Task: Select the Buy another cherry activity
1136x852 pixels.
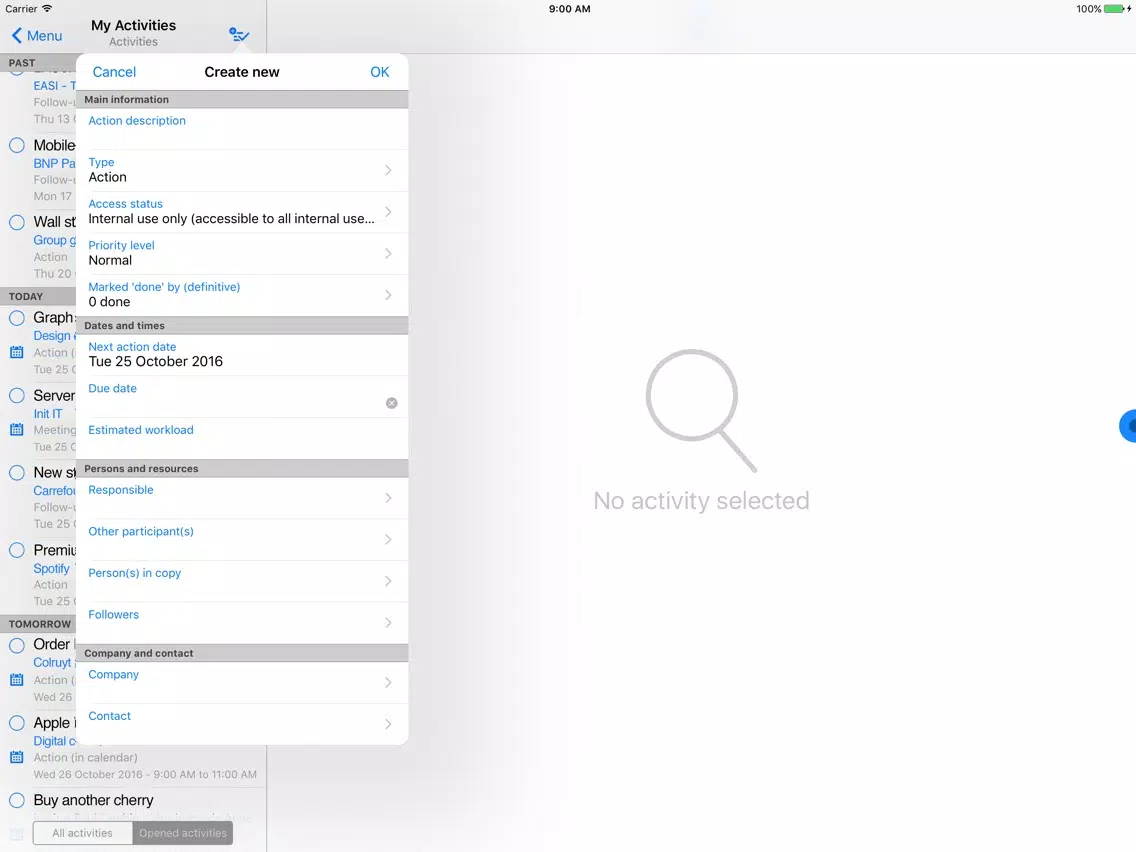Action: pos(93,800)
